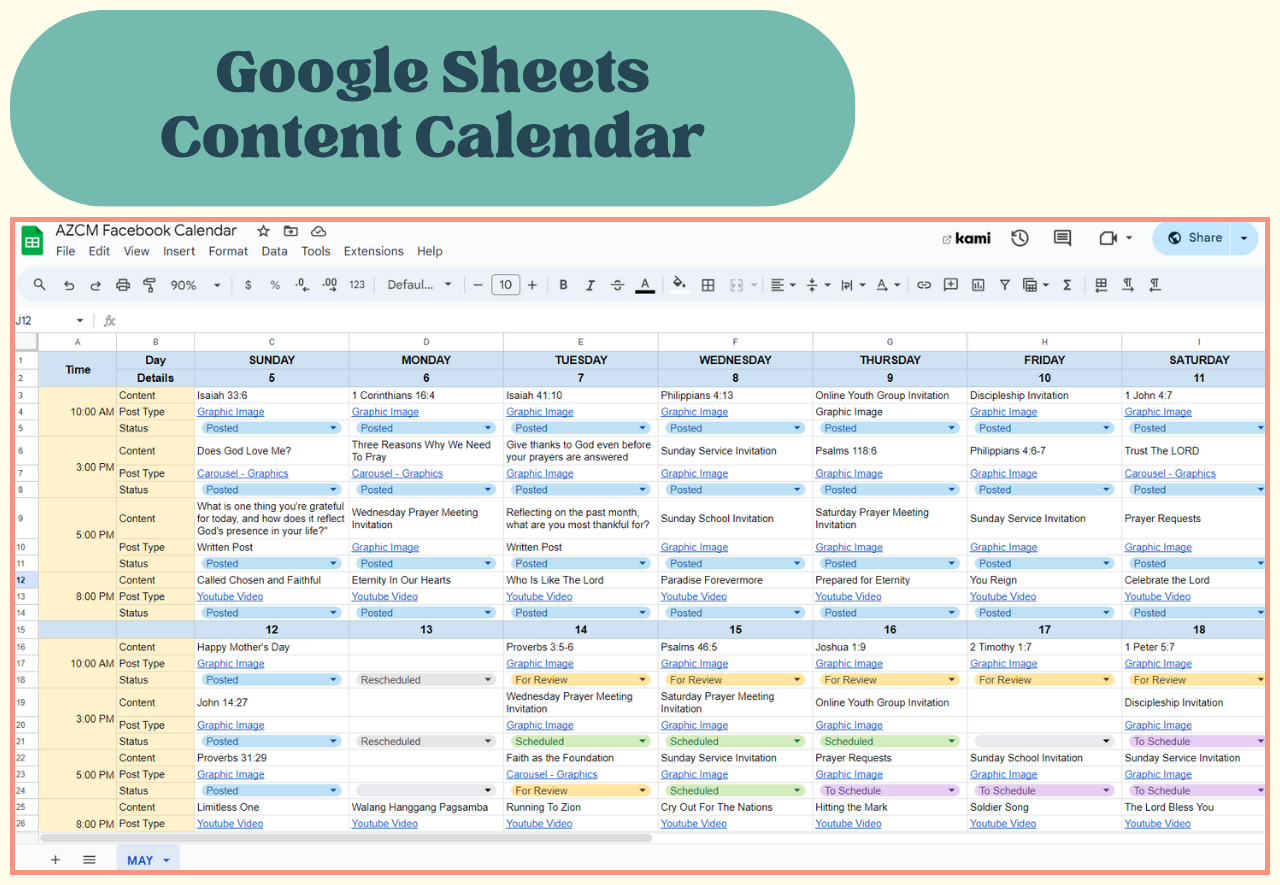Insert a comment from the toolbar
This screenshot has height=885, width=1280.
[951, 285]
